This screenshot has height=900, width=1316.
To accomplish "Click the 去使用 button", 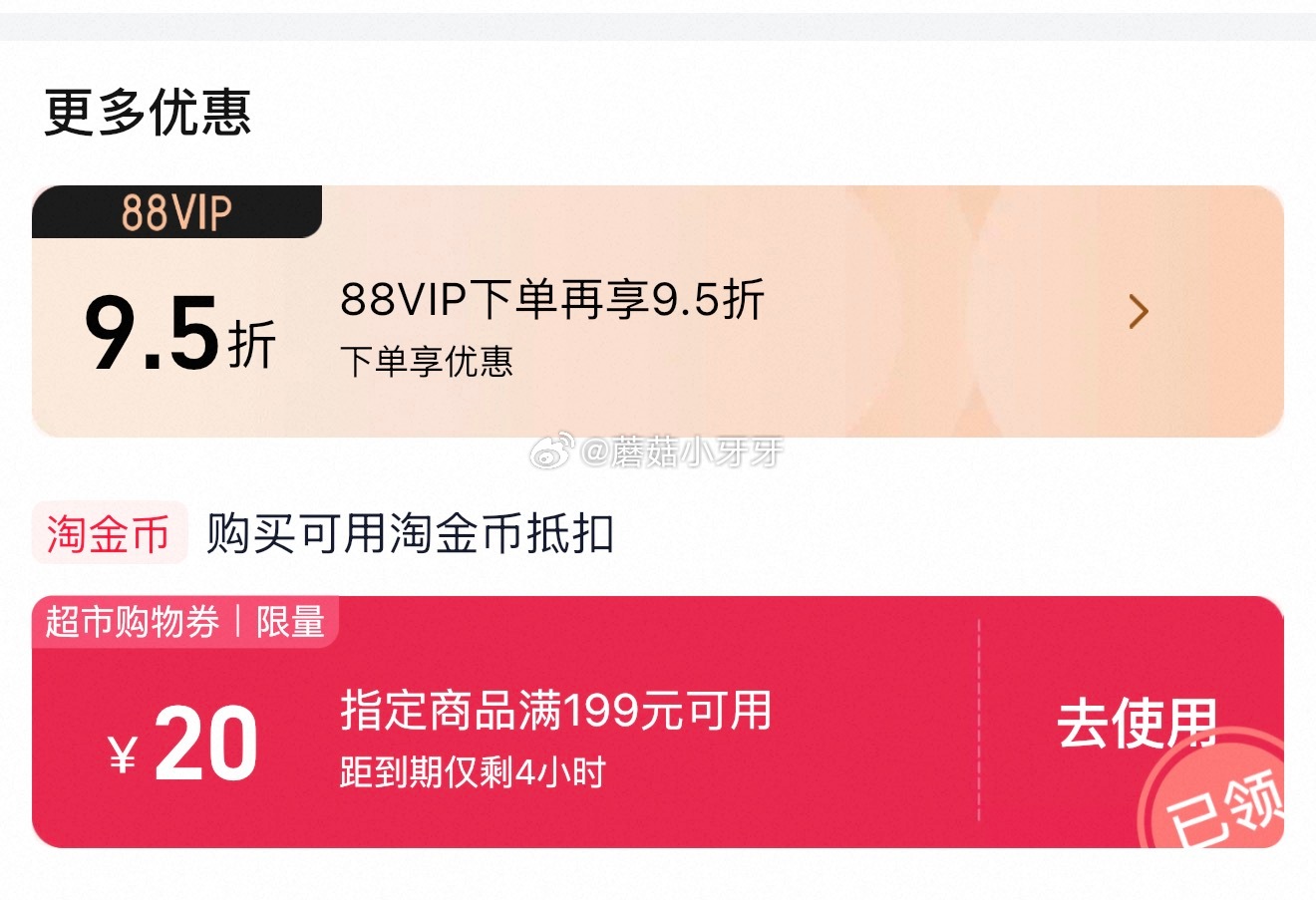I will [x=1137, y=723].
